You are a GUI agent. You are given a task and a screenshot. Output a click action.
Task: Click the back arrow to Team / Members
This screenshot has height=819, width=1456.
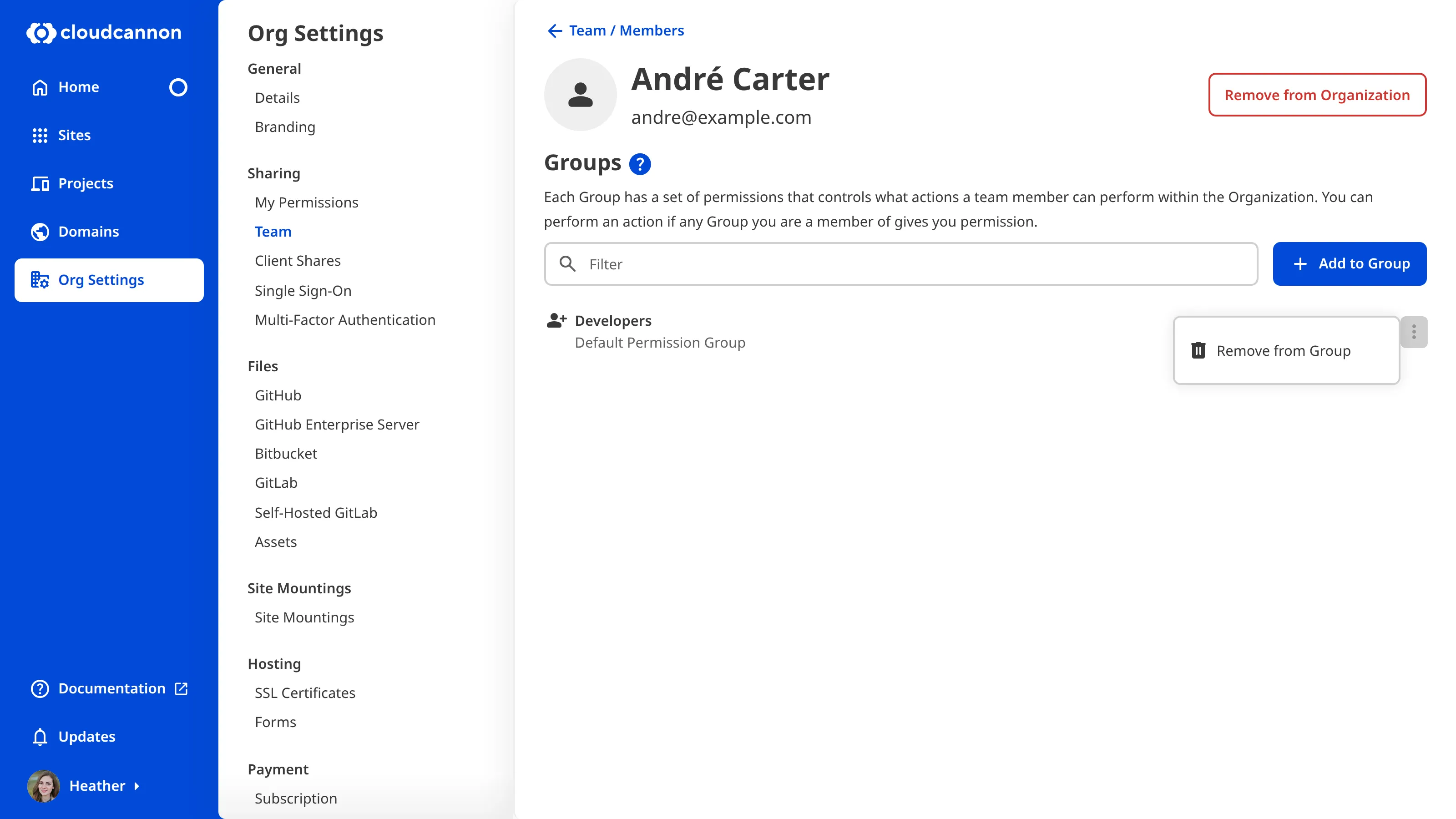pyautogui.click(x=555, y=30)
